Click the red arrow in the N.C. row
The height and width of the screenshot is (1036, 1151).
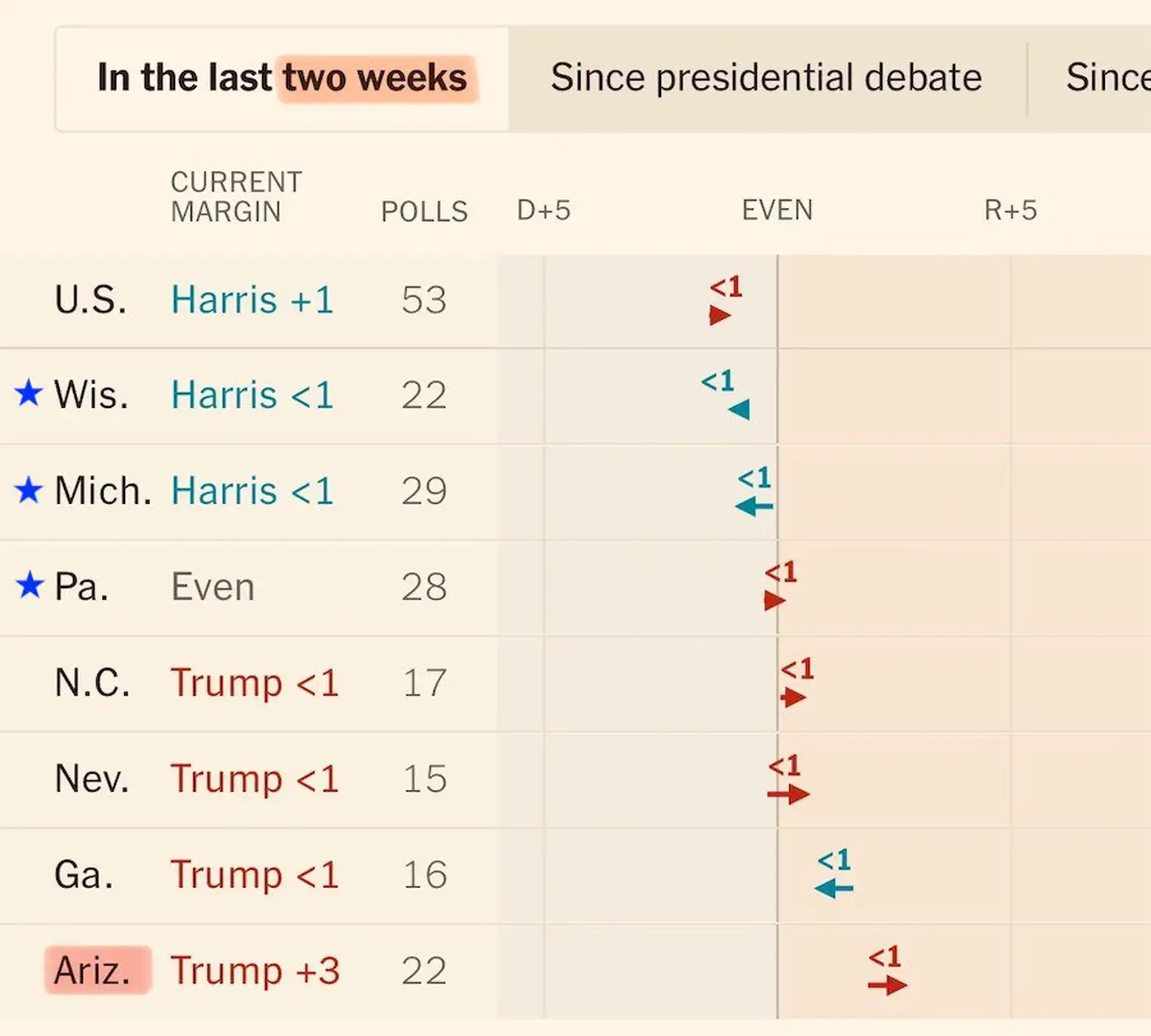coord(793,698)
